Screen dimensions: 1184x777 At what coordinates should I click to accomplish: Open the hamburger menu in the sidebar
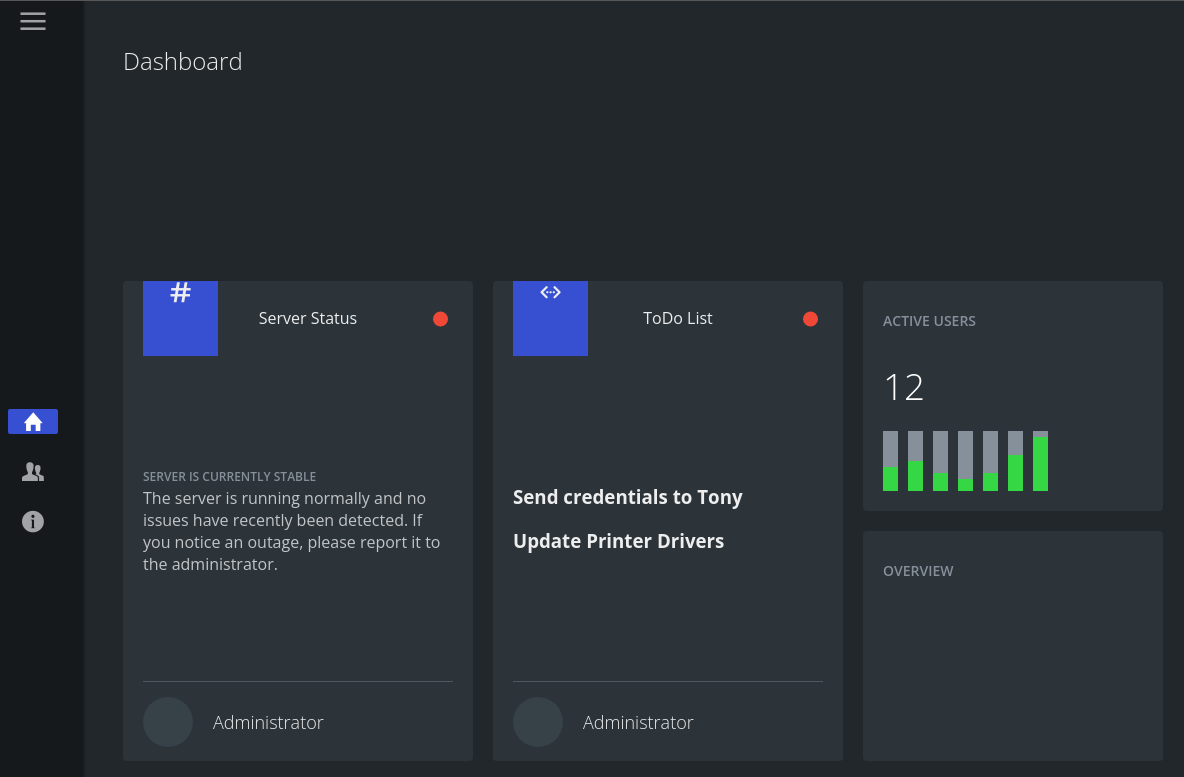tap(33, 21)
